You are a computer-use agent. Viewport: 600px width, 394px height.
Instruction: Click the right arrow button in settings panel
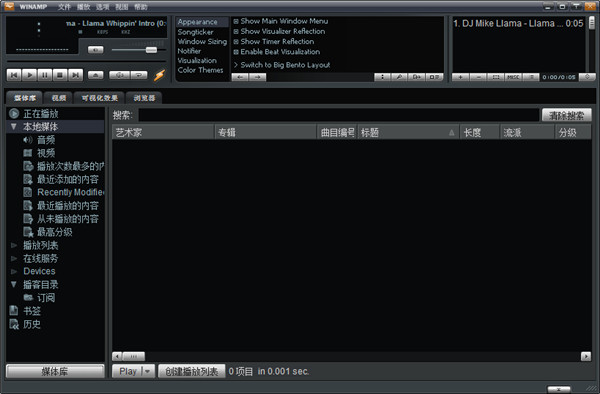[x=258, y=77]
